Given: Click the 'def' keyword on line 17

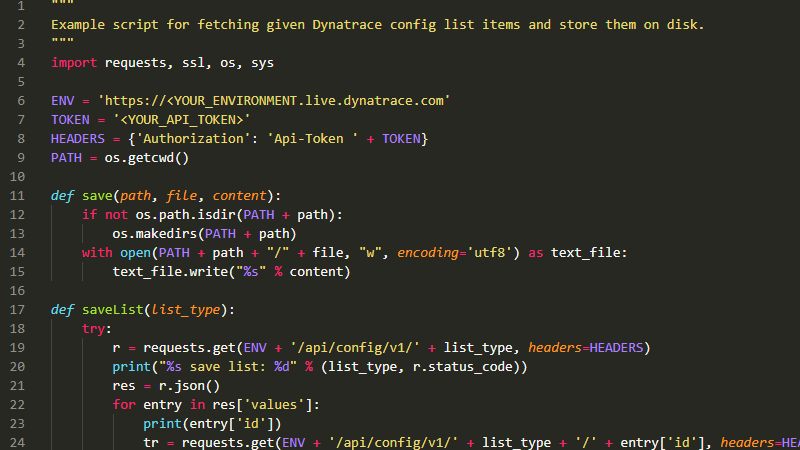Looking at the screenshot, I should (62, 310).
